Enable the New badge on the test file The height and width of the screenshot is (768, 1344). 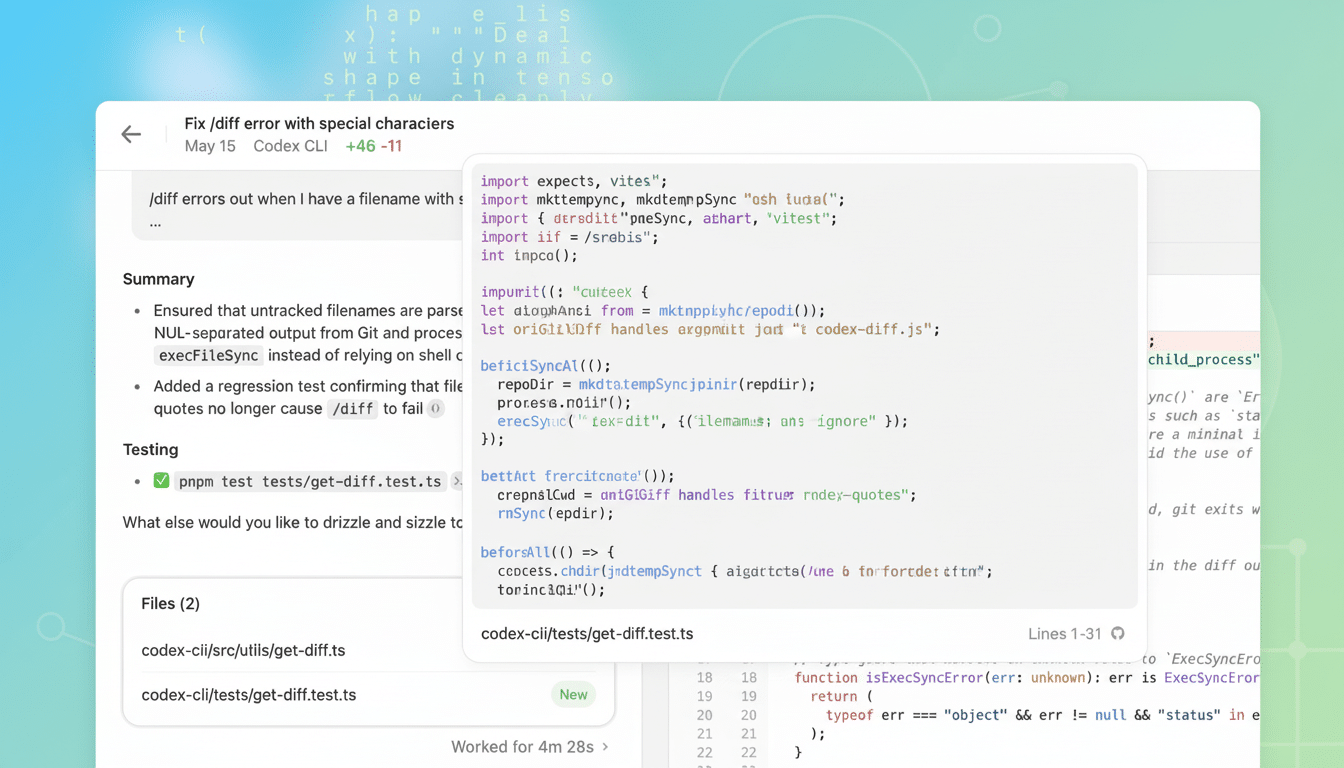[573, 694]
